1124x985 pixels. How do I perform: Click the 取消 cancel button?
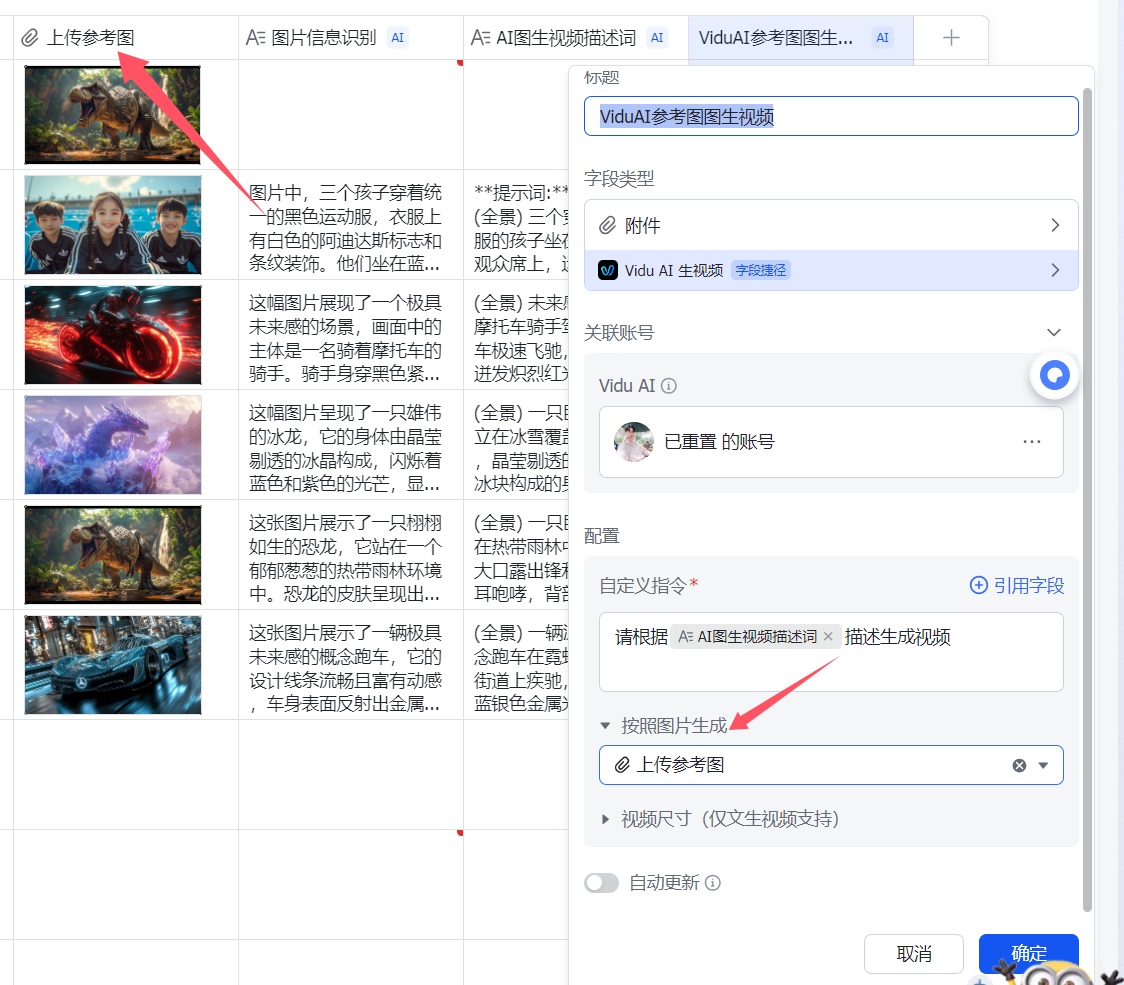coord(913,953)
